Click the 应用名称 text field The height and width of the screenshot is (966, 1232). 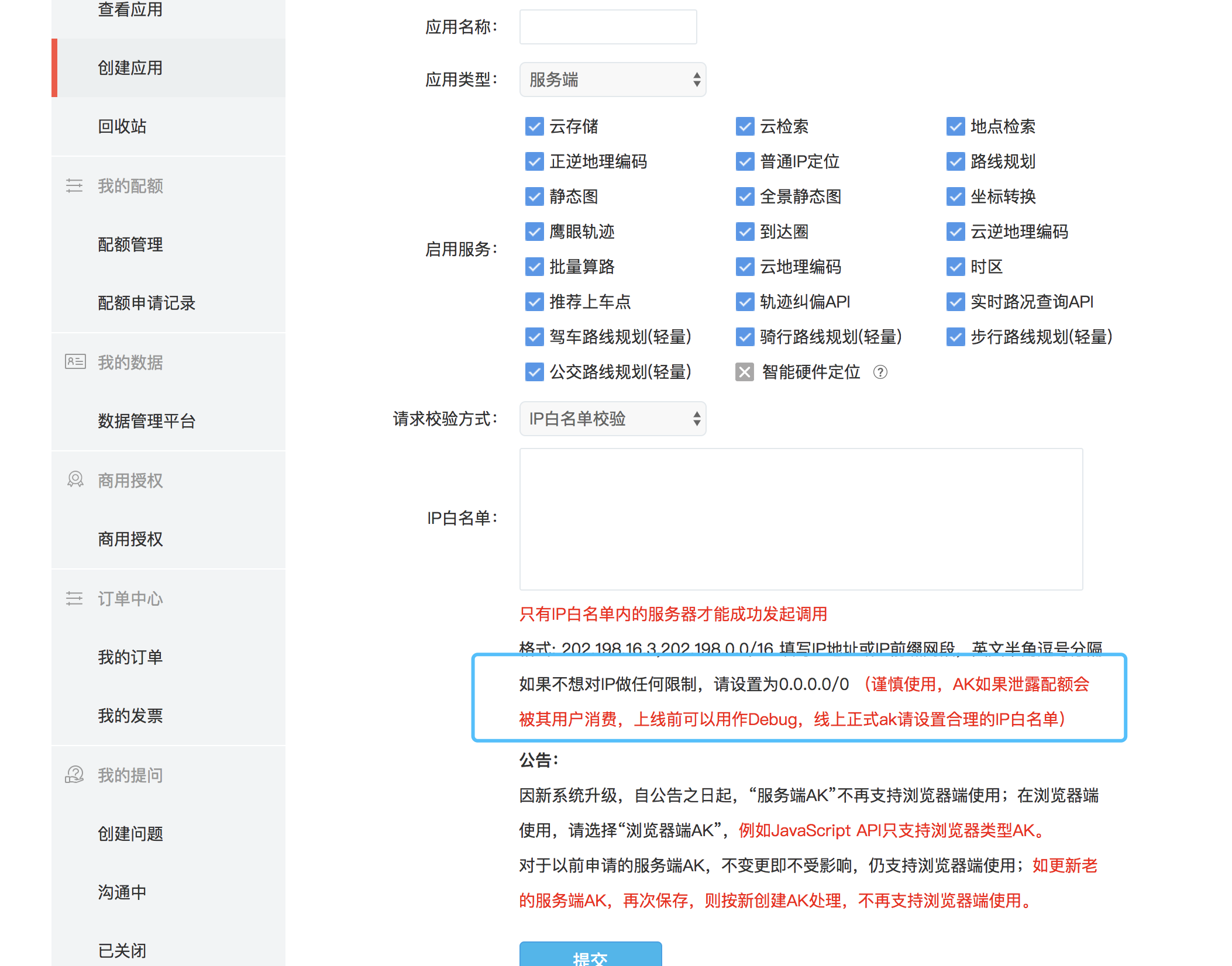[608, 27]
